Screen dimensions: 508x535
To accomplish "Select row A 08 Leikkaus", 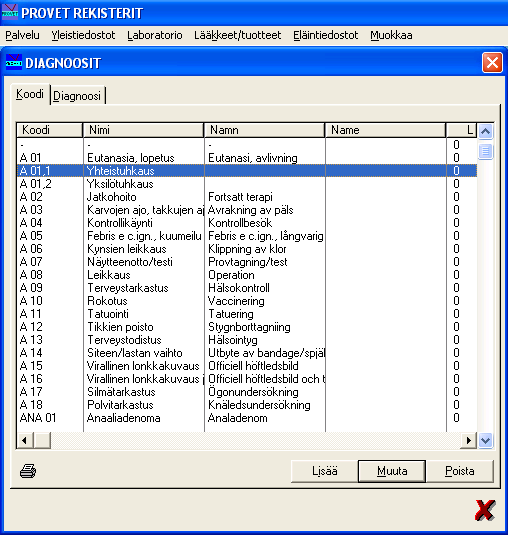I will click(x=247, y=275).
